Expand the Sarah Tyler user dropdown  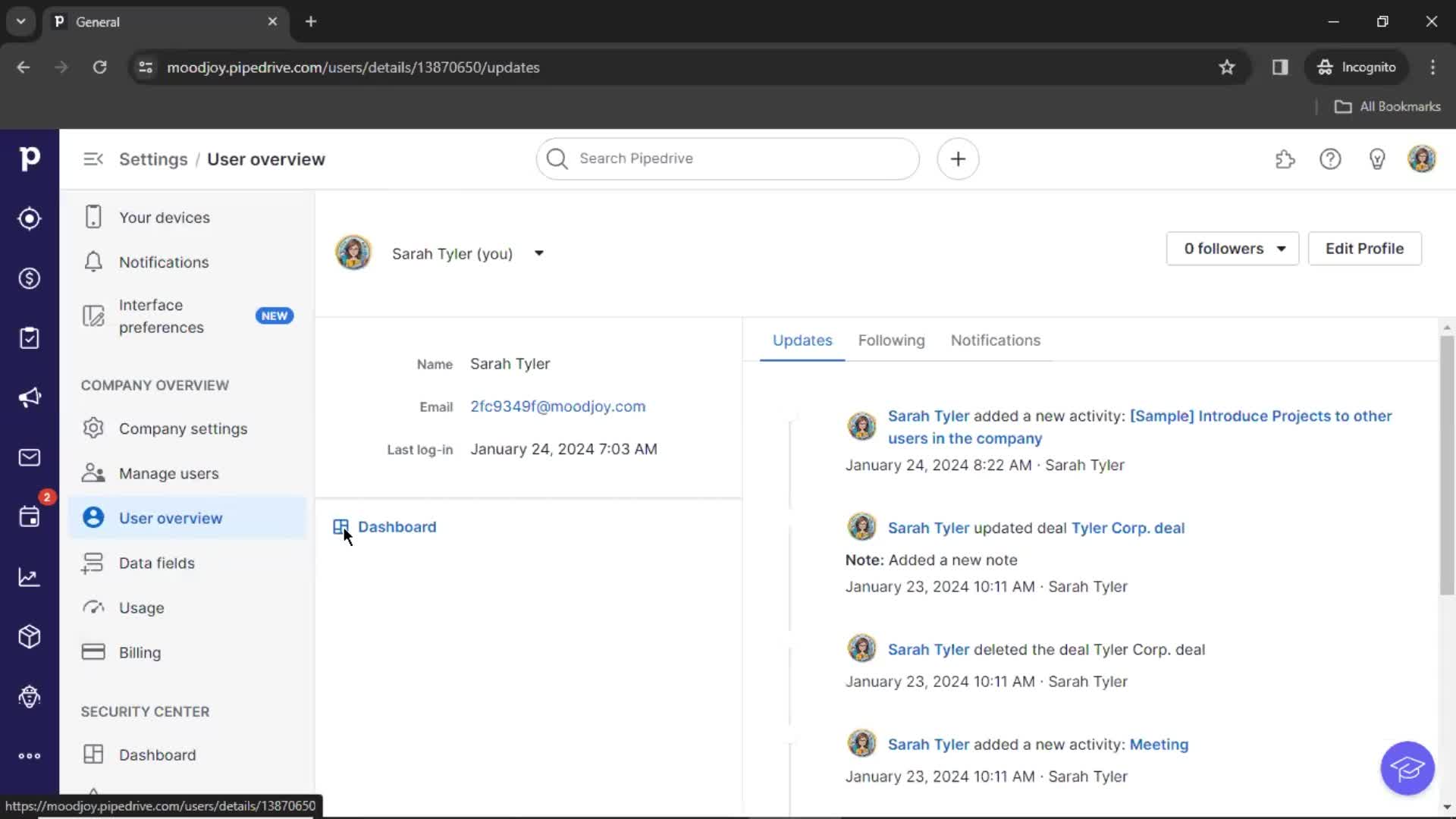coord(538,253)
